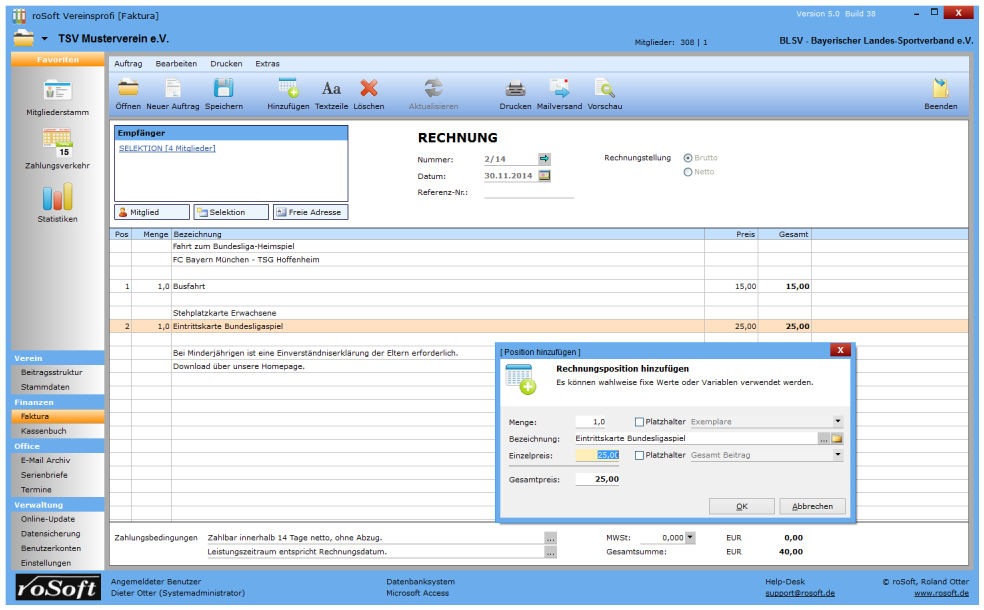This screenshot has width=984, height=610.
Task: Open the Gesamt Beitrag dropdown
Action: tap(838, 455)
